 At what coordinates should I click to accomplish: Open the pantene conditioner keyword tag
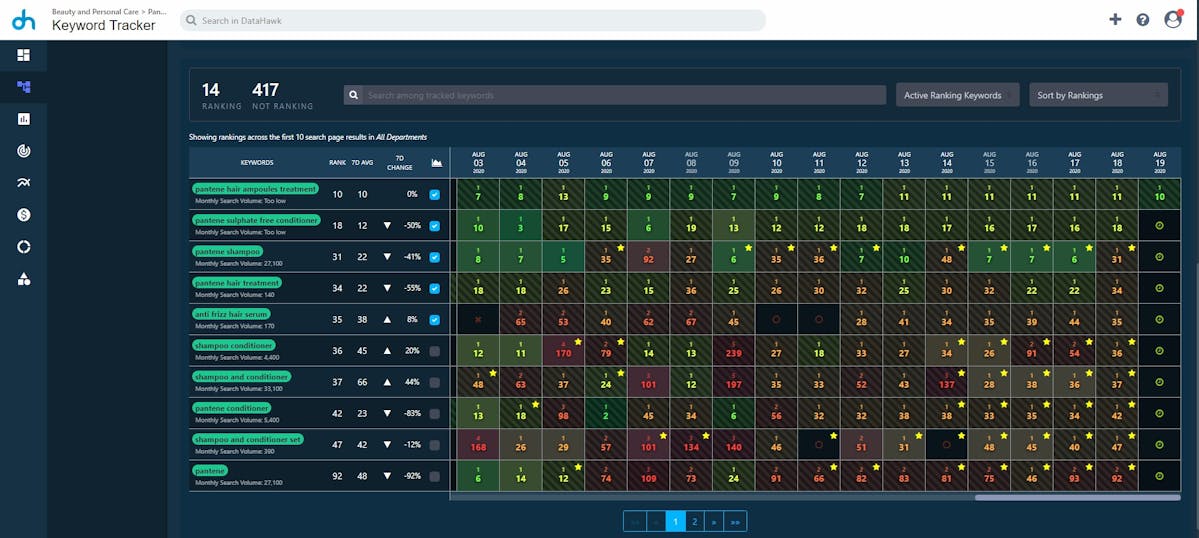tap(232, 408)
